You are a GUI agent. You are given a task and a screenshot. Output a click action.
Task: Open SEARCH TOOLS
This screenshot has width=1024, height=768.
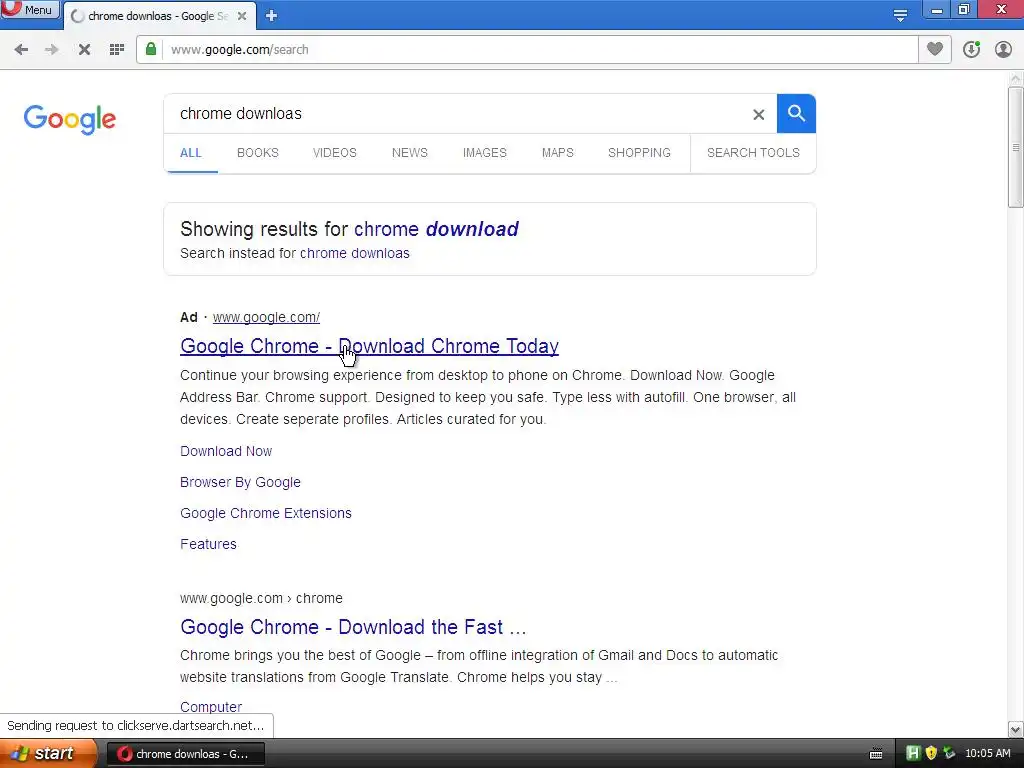[753, 153]
